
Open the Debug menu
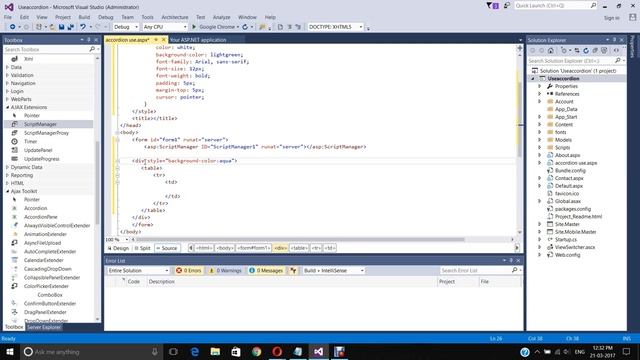tap(105, 17)
